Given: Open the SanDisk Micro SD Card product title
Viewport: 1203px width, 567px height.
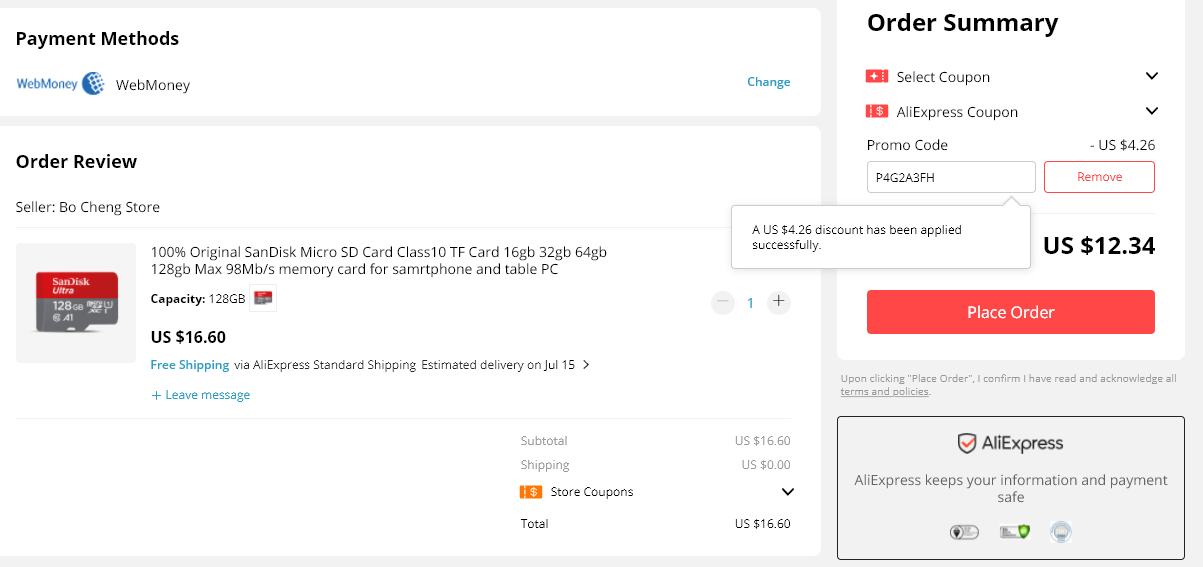Looking at the screenshot, I should [379, 260].
